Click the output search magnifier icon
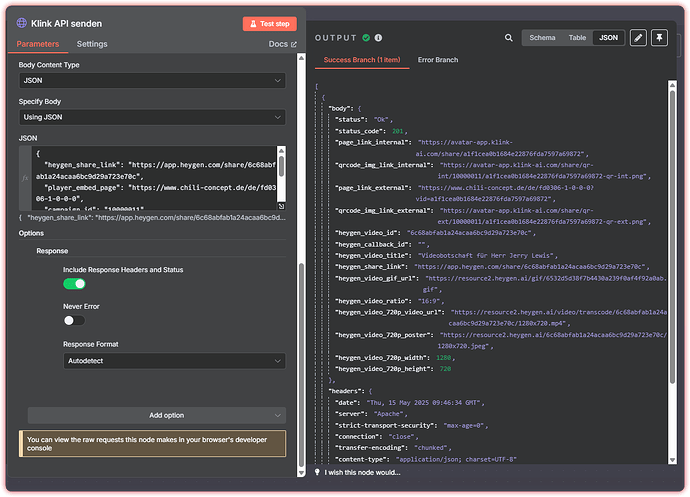690x497 pixels. [x=508, y=38]
